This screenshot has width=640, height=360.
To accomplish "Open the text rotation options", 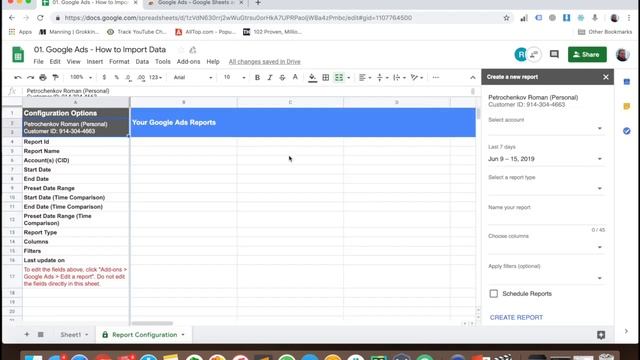I will (x=416, y=78).
